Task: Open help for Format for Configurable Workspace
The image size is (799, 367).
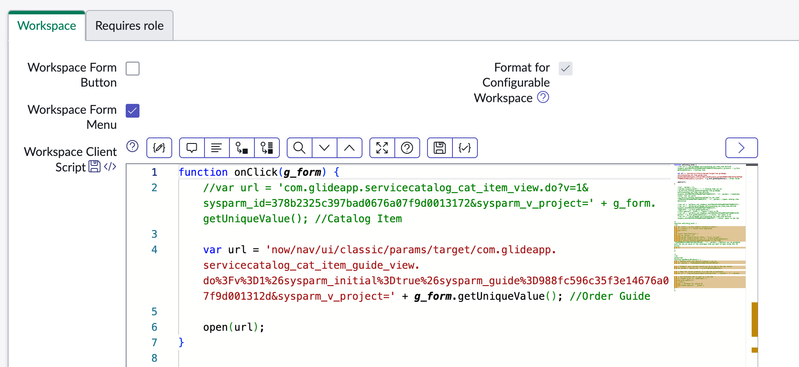Action: coord(543,97)
